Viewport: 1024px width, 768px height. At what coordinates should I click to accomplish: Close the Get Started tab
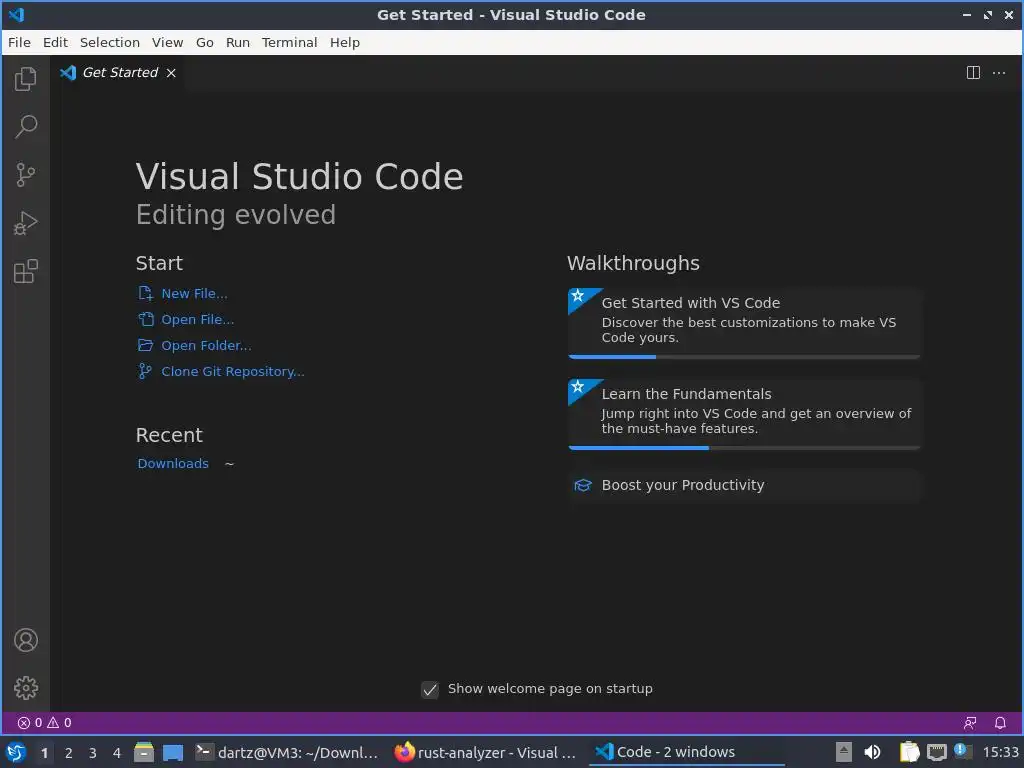171,73
